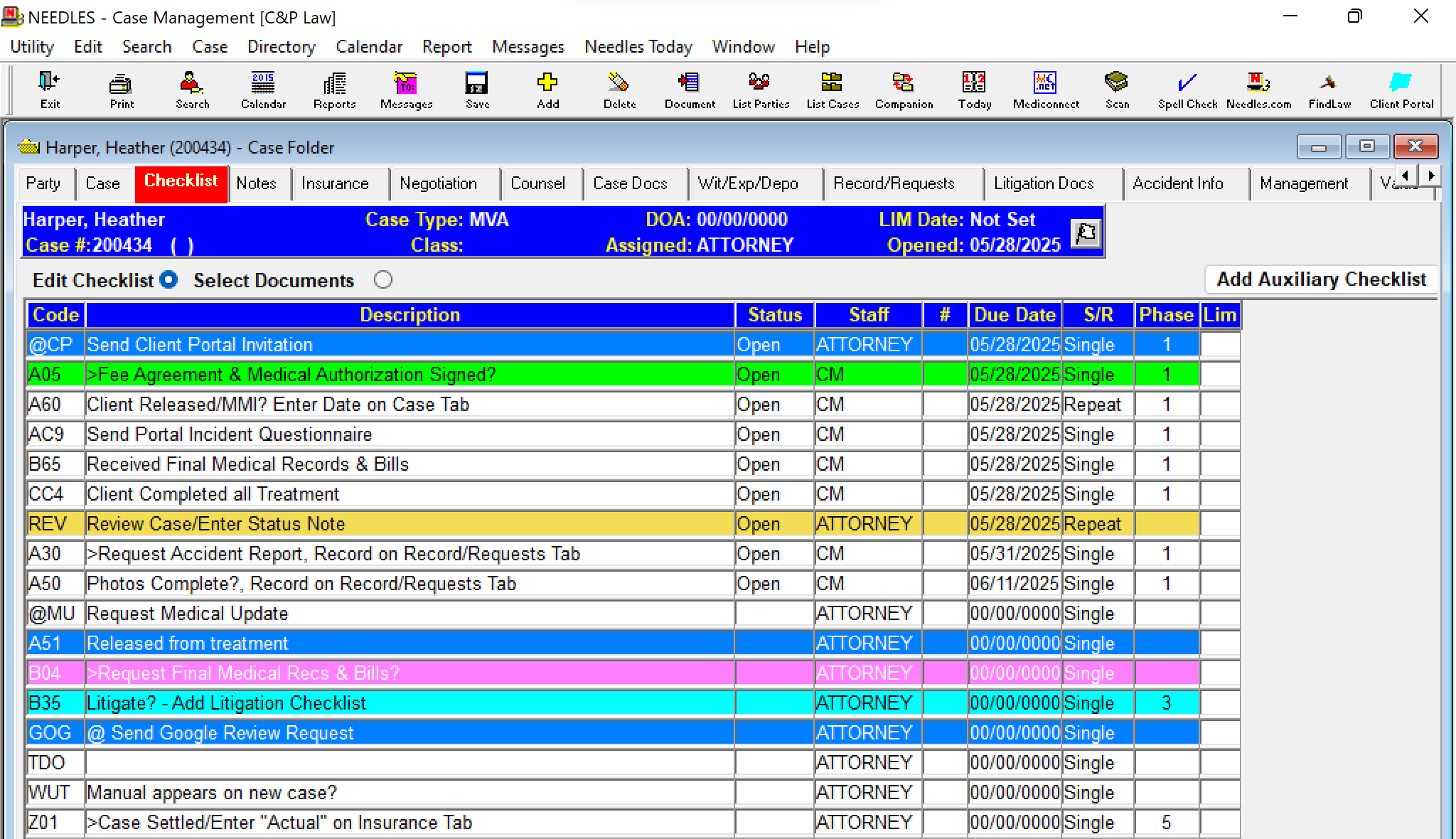Open the Directory menu
This screenshot has width=1456, height=839.
pos(281,47)
